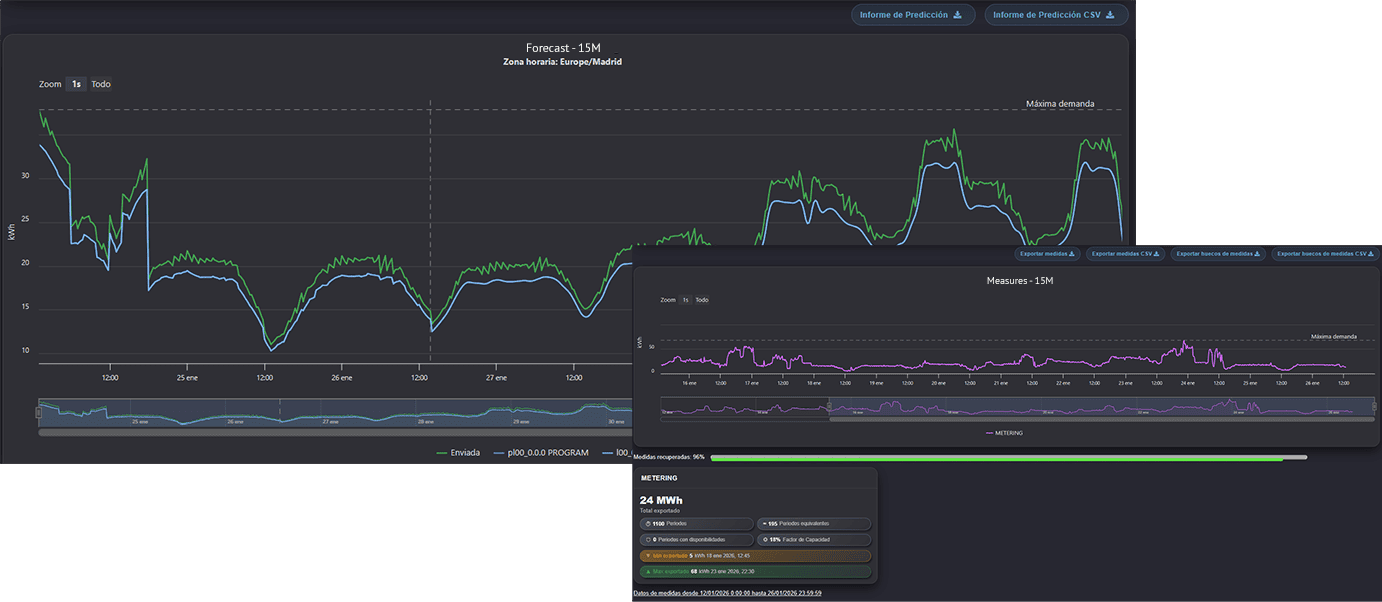Select the 1s zoom in Forecast chart
The width and height of the screenshot is (1382, 602).
click(x=76, y=84)
